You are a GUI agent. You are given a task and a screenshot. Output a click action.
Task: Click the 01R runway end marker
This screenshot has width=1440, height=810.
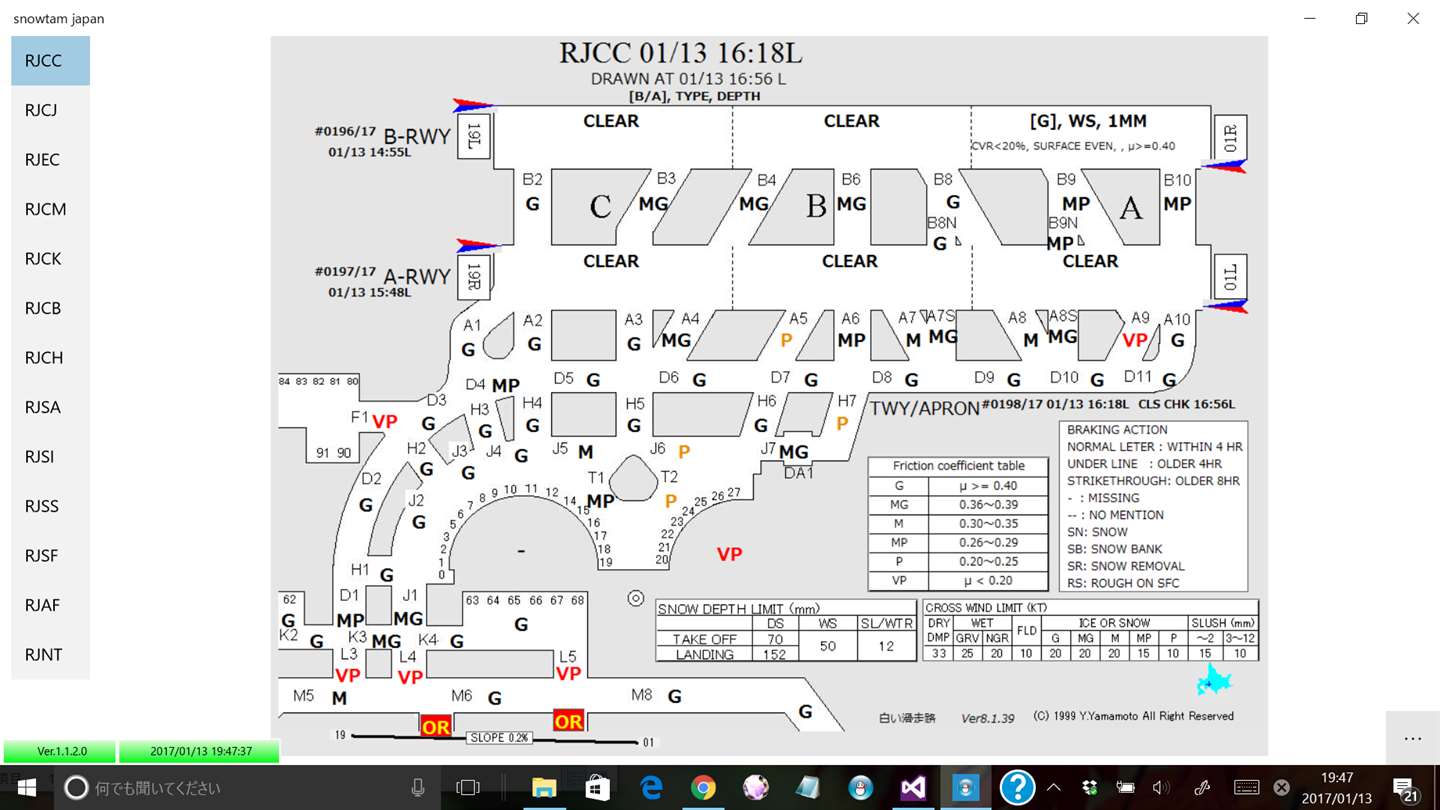(x=1230, y=136)
